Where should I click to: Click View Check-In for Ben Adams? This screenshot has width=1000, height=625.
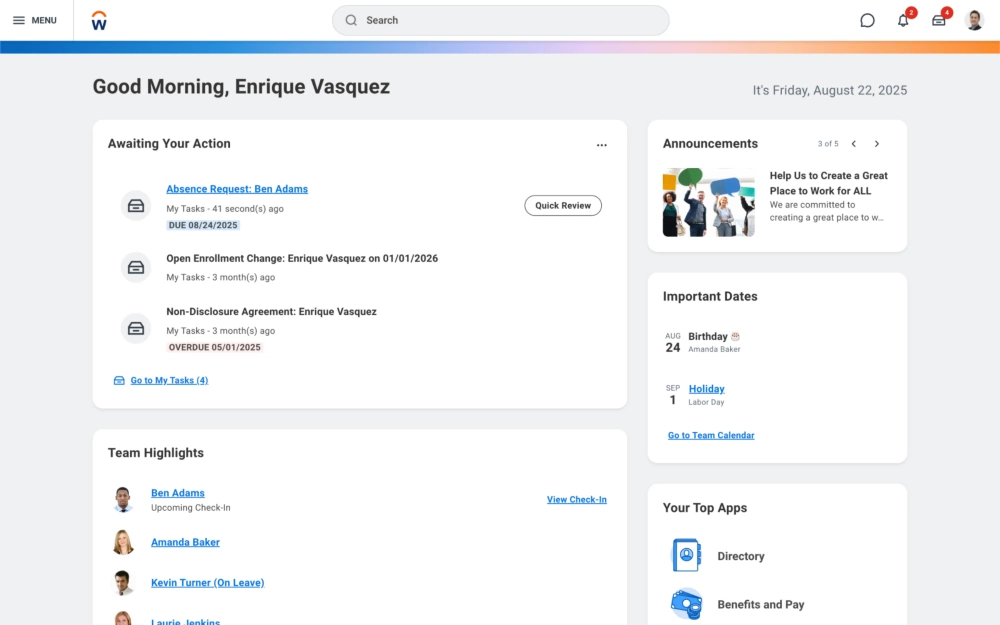coord(576,499)
